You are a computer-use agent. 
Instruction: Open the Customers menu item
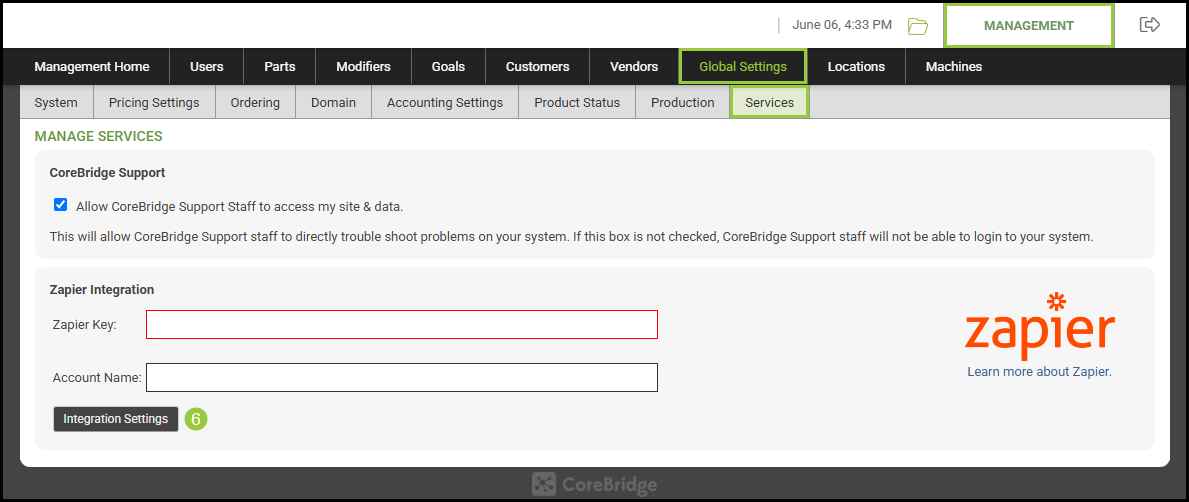pyautogui.click(x=538, y=67)
